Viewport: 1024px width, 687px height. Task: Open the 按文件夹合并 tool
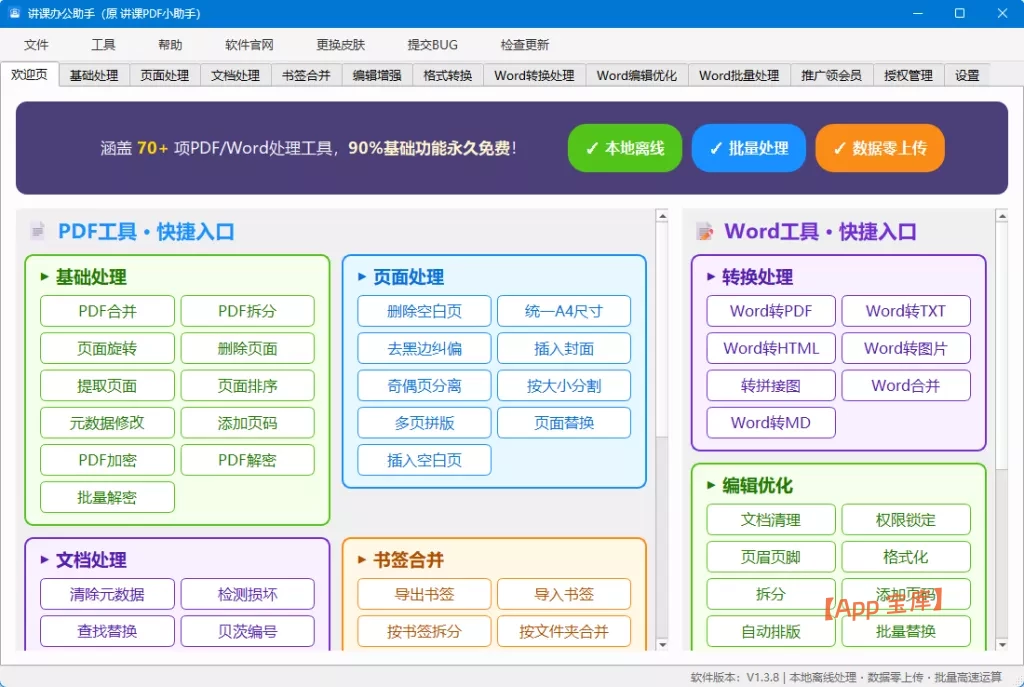click(x=564, y=631)
